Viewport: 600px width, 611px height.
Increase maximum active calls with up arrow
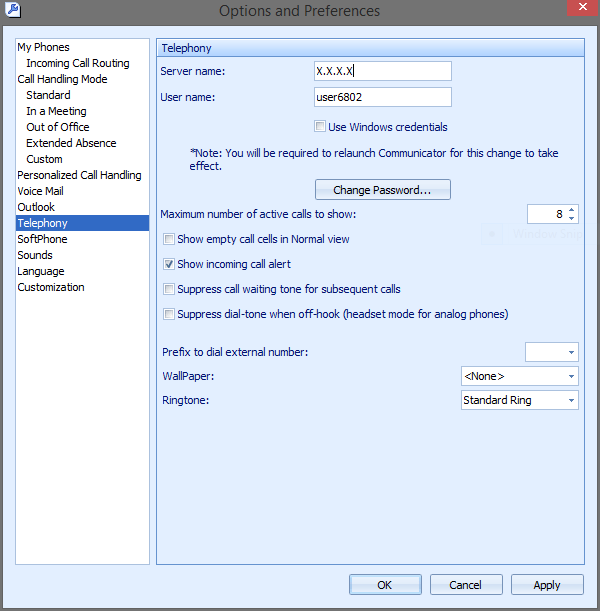pos(571,210)
